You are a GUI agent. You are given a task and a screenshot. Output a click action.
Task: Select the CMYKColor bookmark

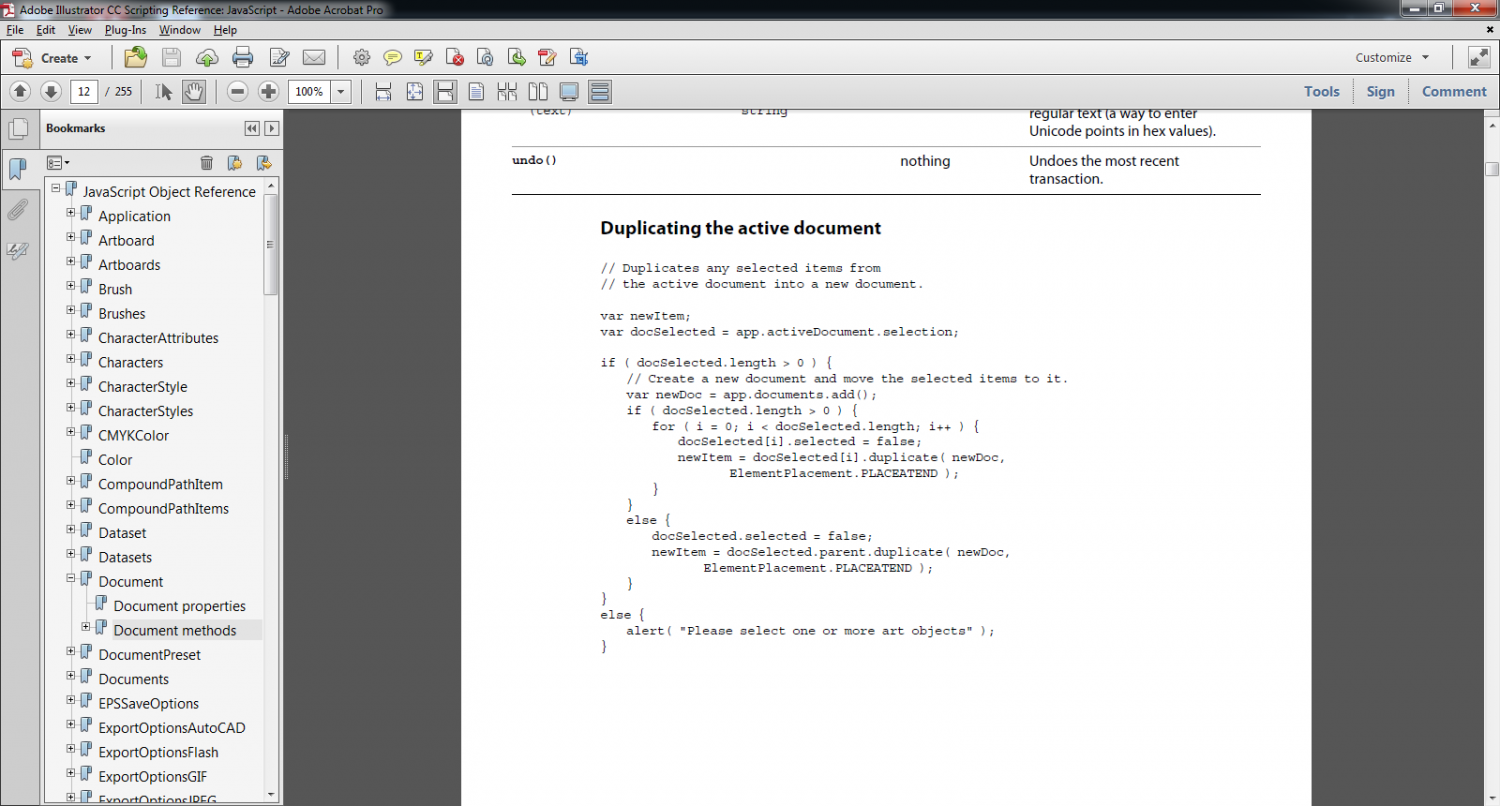pyautogui.click(x=133, y=435)
